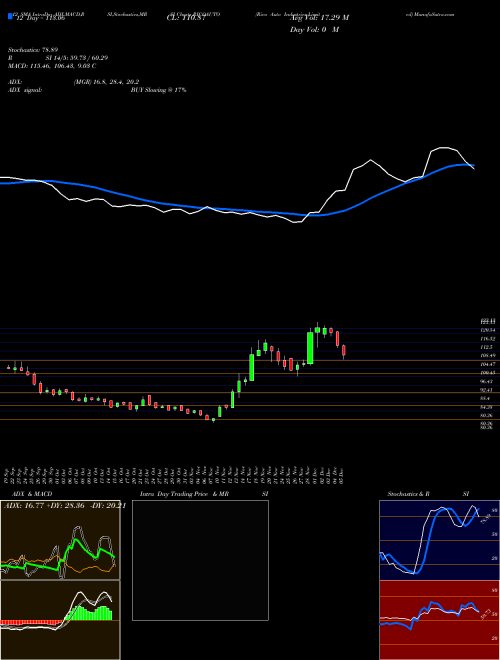This screenshot has height=660, width=500.
Task: Click the tallest green candlestick near price peak
Action: click(x=310, y=348)
